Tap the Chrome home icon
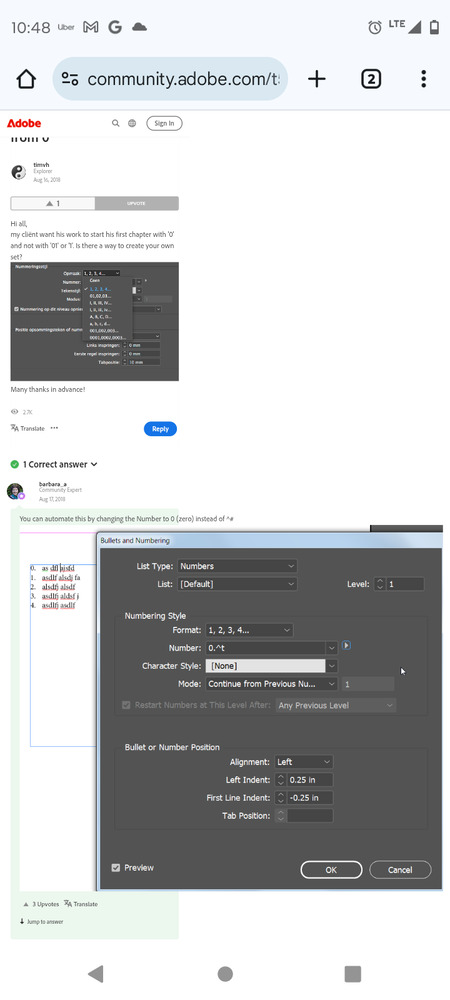This screenshot has width=450, height=1000. tap(26, 79)
